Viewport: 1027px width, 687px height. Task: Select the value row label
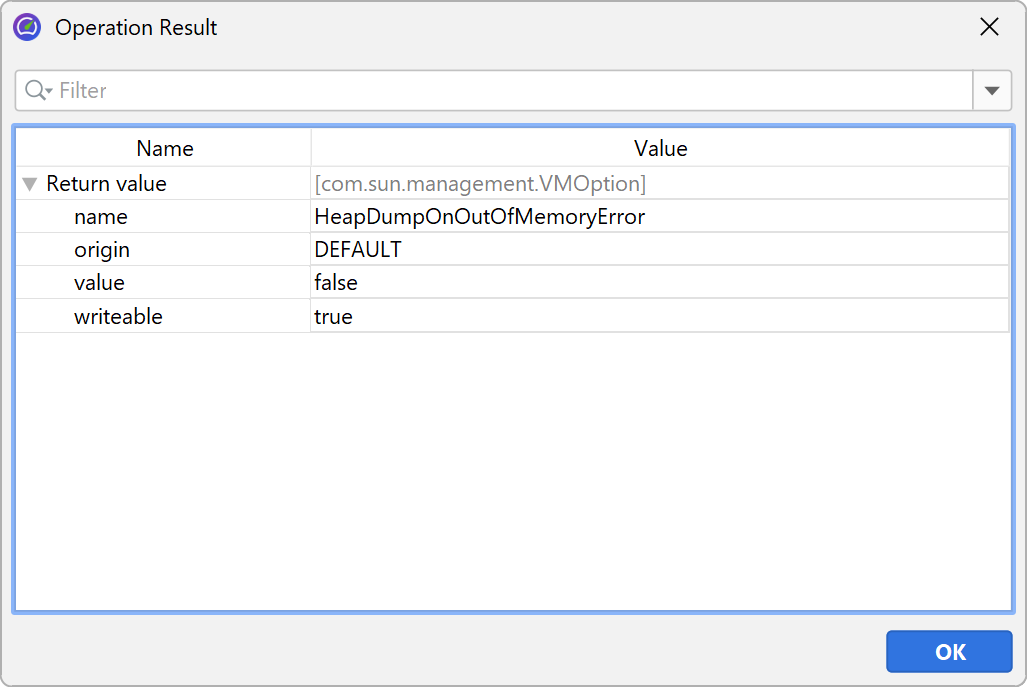[x=99, y=283]
